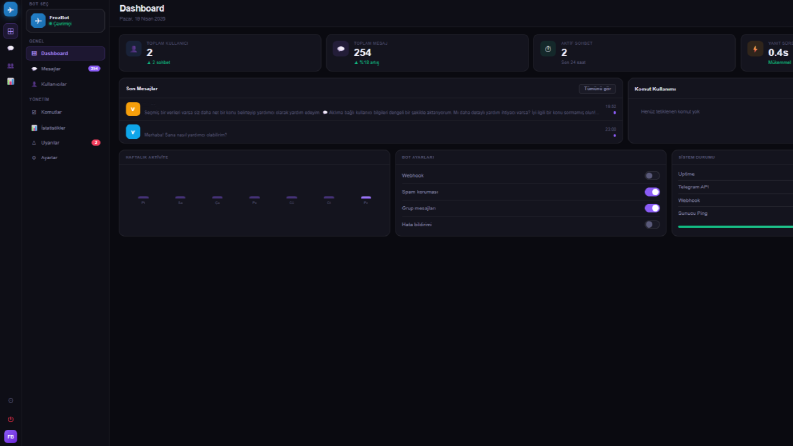This screenshot has height=446, width=793.
Task: Click the orange V avatar in Son Mesajlar
Action: click(133, 109)
